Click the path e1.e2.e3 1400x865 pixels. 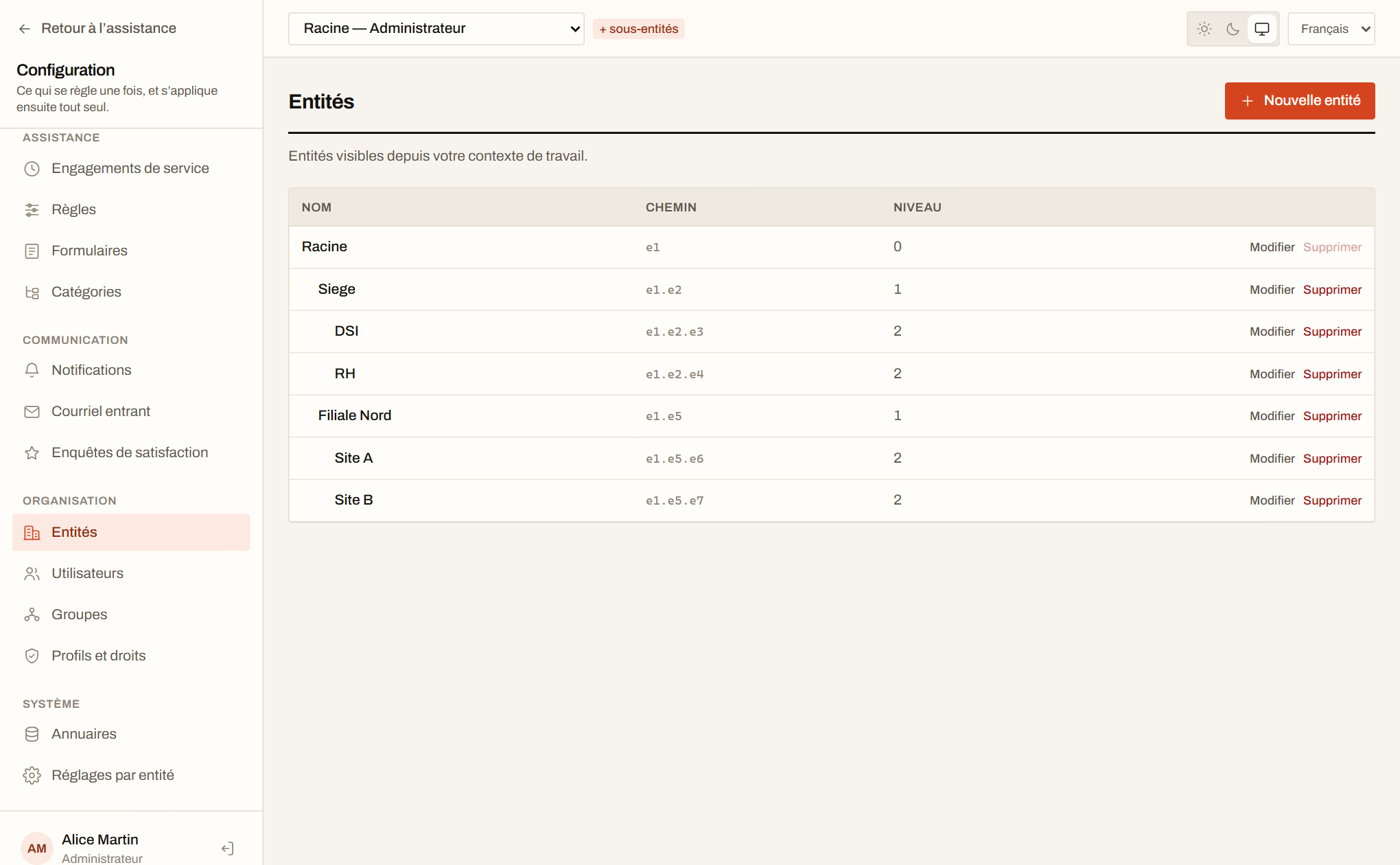point(674,332)
